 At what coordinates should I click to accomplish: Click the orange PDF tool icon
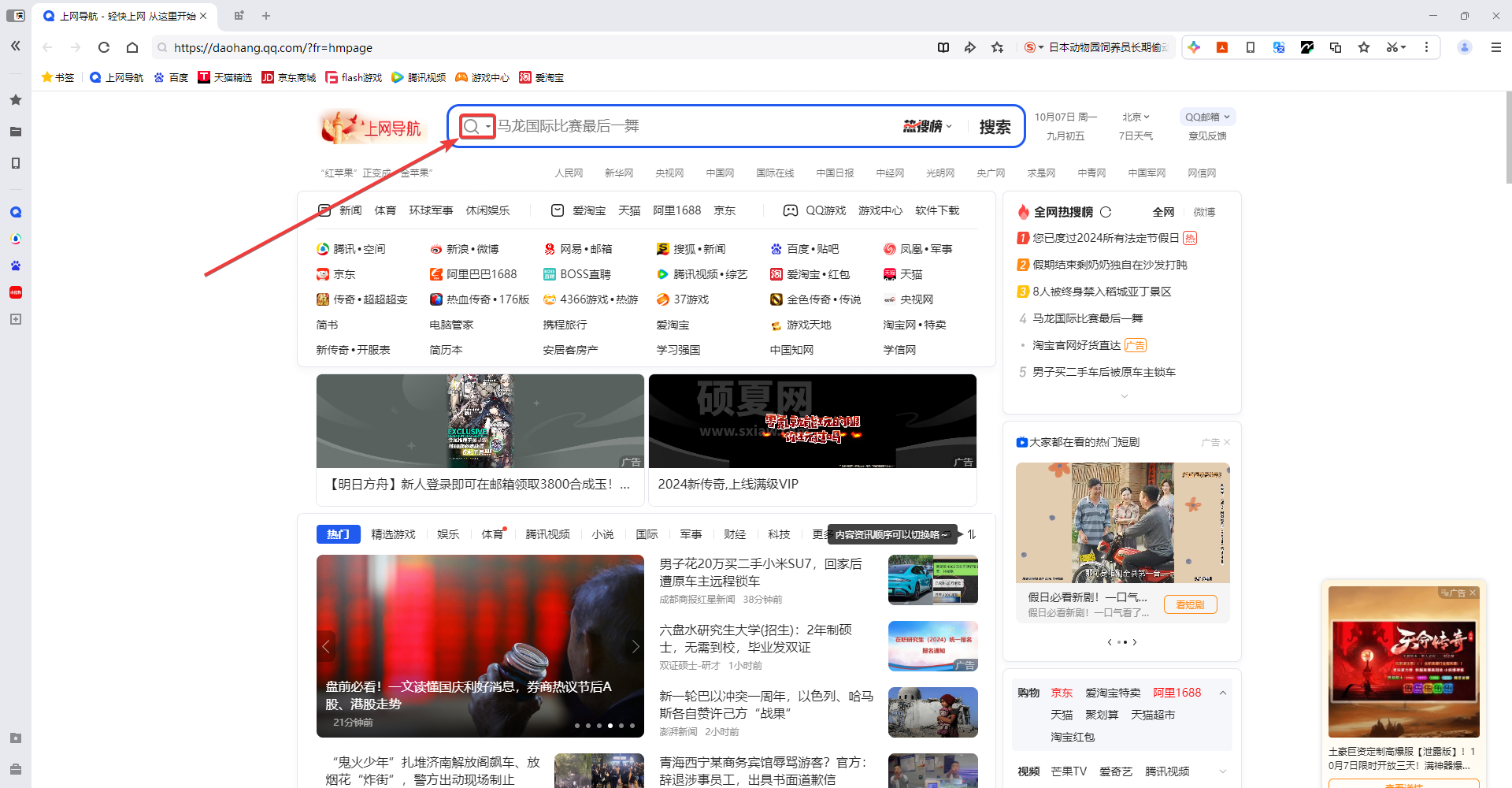tap(1222, 47)
